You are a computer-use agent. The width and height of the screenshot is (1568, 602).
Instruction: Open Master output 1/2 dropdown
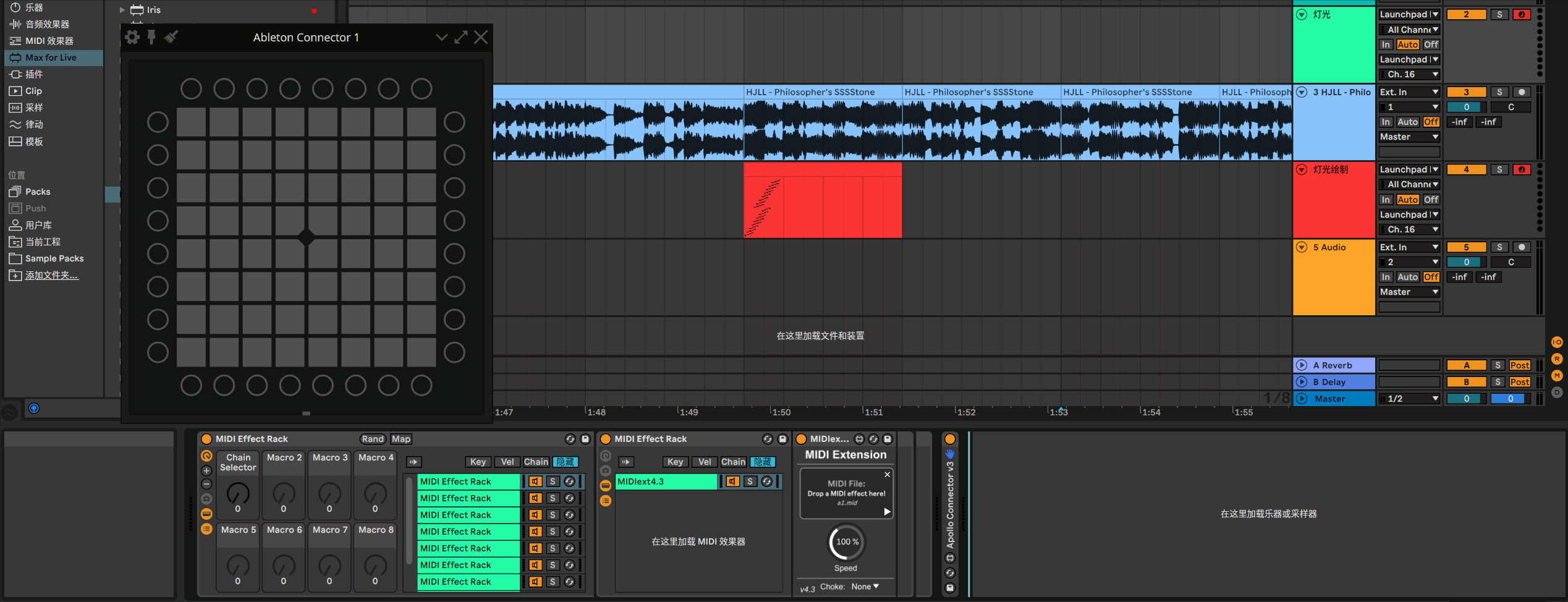coord(1410,399)
